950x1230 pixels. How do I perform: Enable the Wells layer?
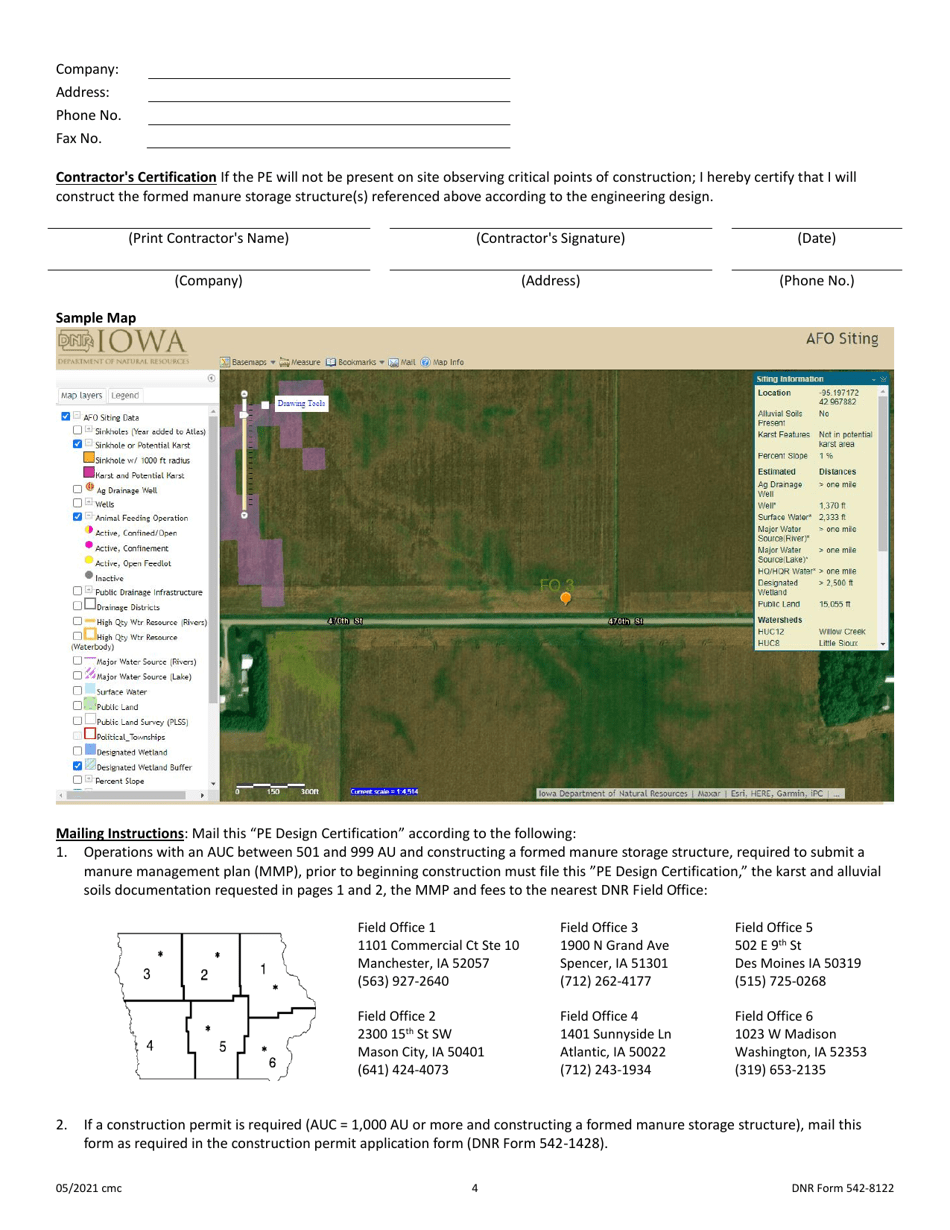coord(77,505)
